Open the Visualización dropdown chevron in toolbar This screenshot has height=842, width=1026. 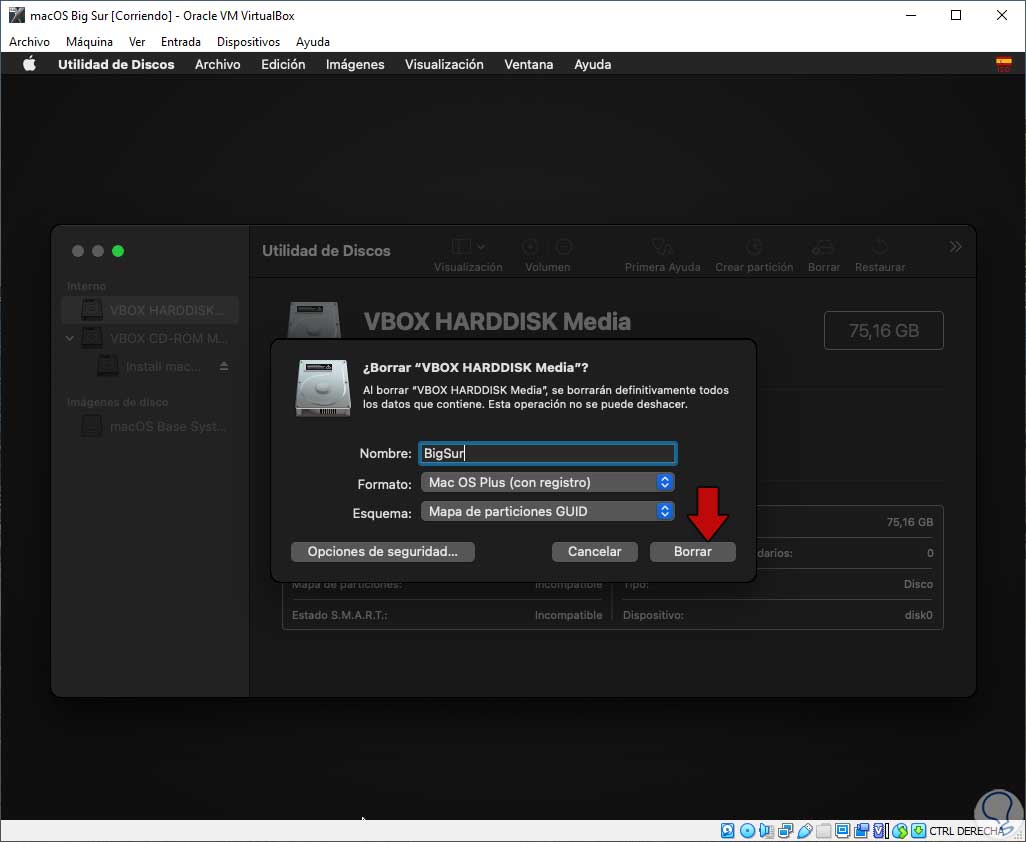tap(481, 247)
